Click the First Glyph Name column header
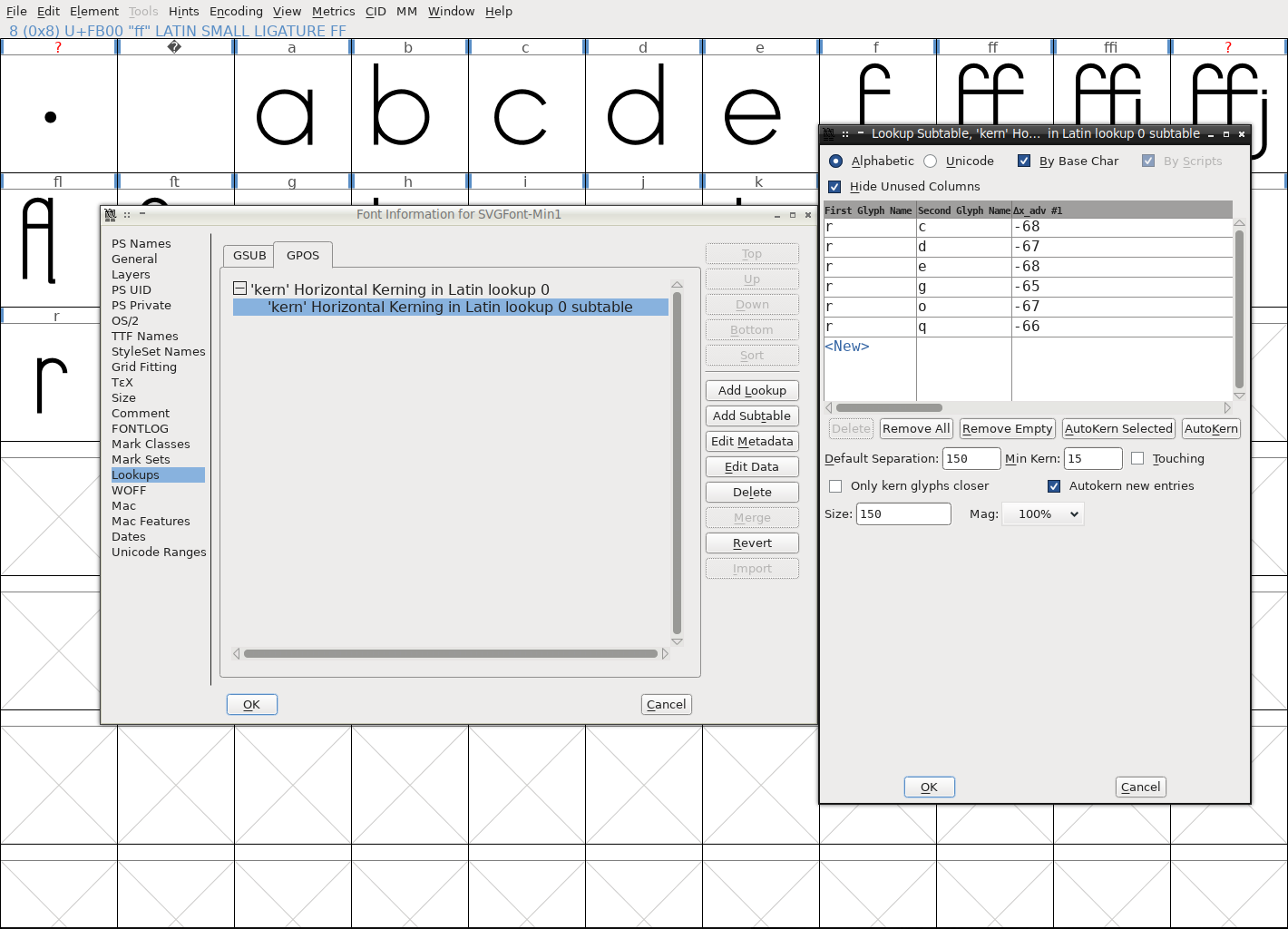This screenshot has height=929, width=1288. point(869,210)
